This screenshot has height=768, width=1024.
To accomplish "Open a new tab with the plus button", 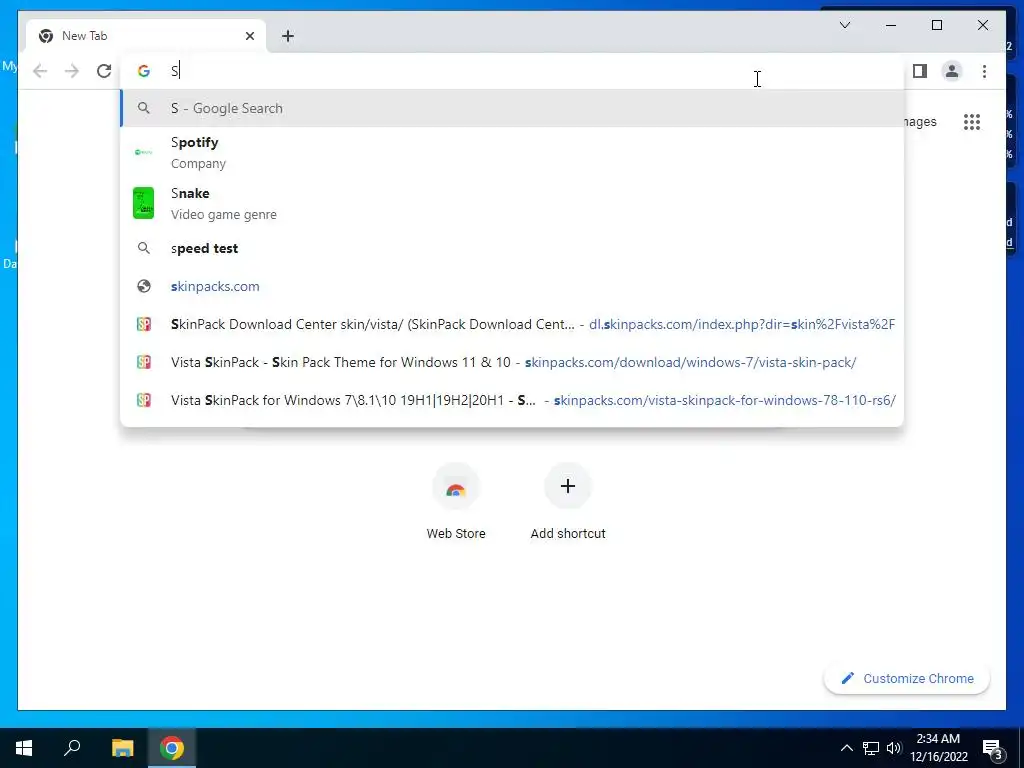I will click(x=288, y=36).
